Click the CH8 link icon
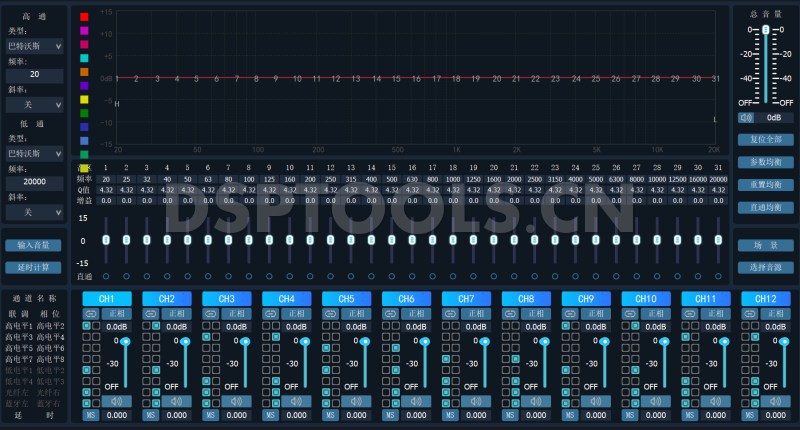 coord(509,314)
